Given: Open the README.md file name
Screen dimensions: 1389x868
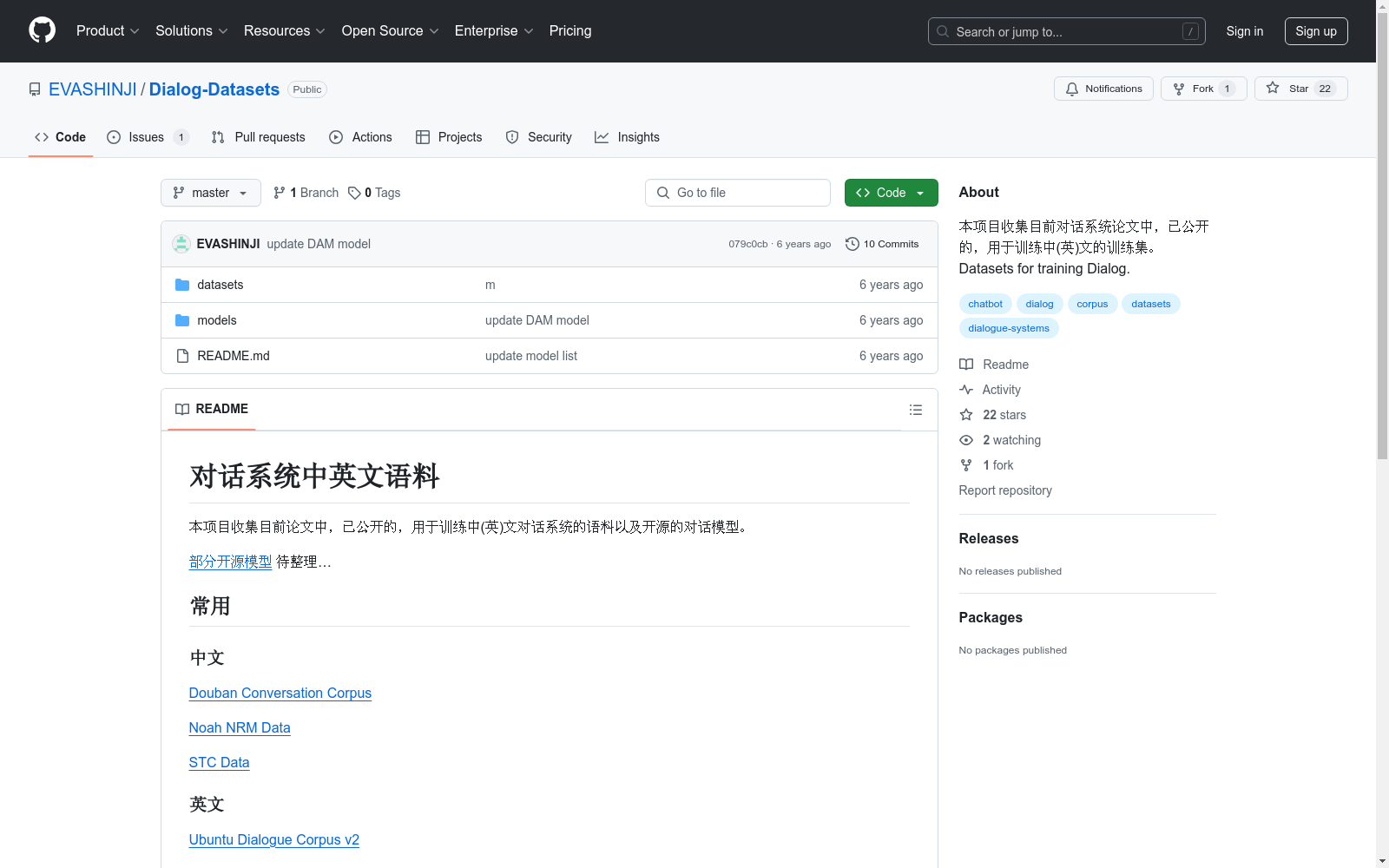Looking at the screenshot, I should [x=234, y=356].
